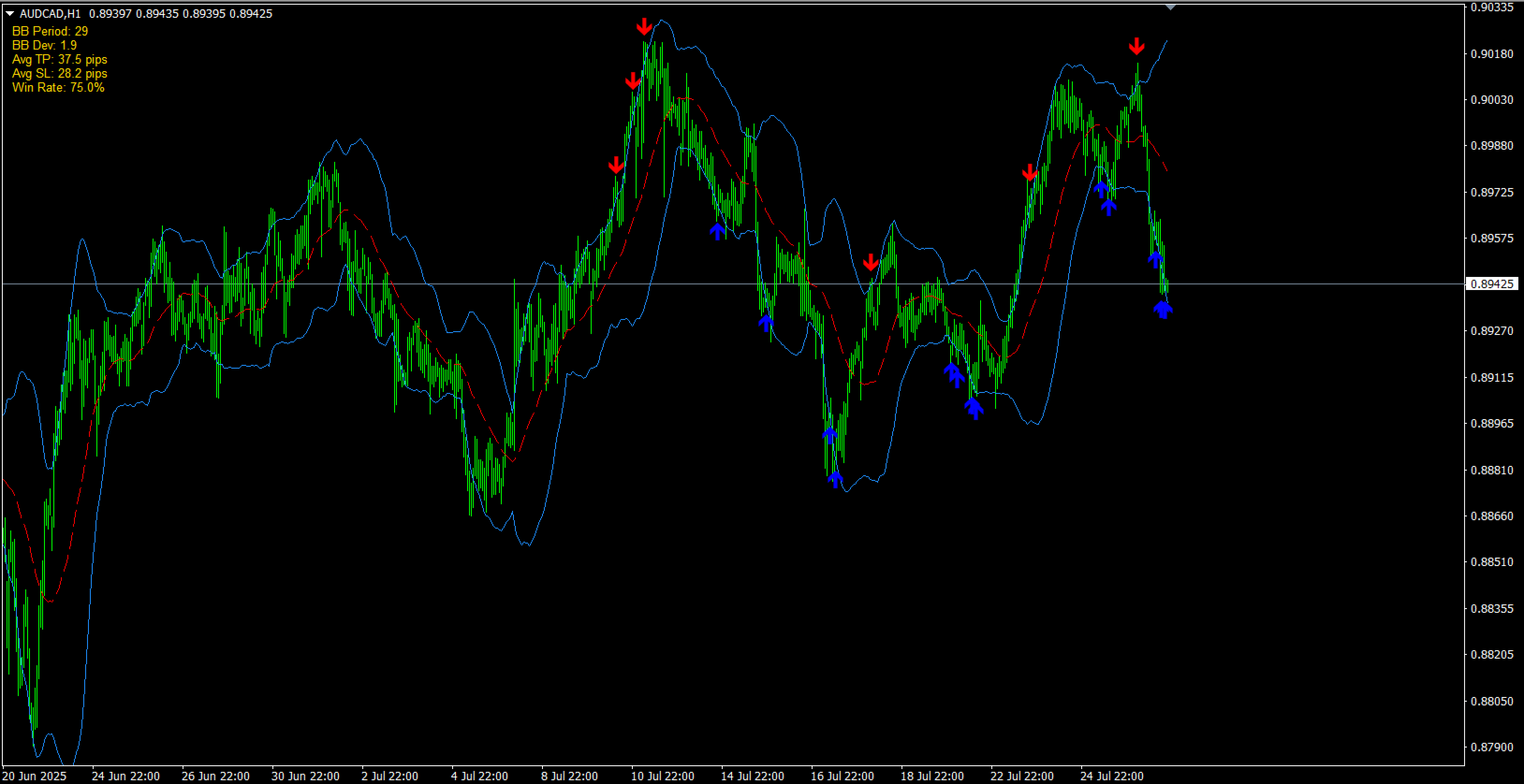Image resolution: width=1524 pixels, height=784 pixels.
Task: Click the 0.88050 price axis label
Action: (x=1492, y=701)
